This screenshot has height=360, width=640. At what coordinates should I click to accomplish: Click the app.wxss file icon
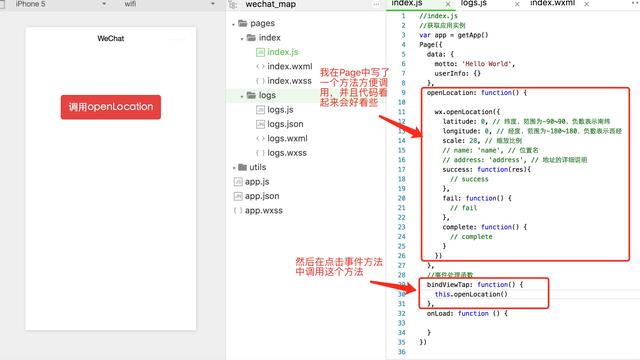[x=238, y=211]
